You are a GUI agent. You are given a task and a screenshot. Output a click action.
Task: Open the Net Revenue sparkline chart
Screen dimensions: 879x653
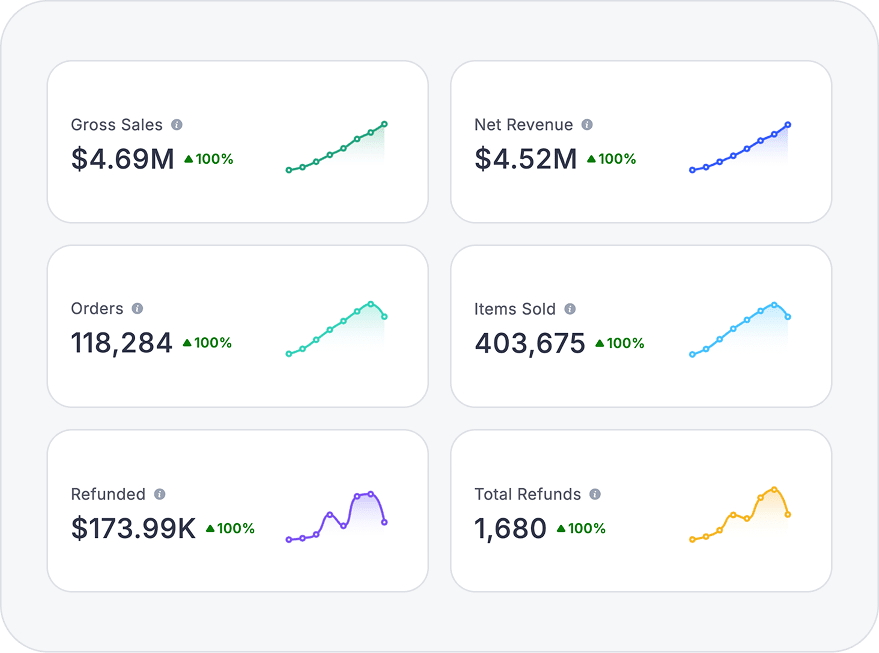coord(739,148)
